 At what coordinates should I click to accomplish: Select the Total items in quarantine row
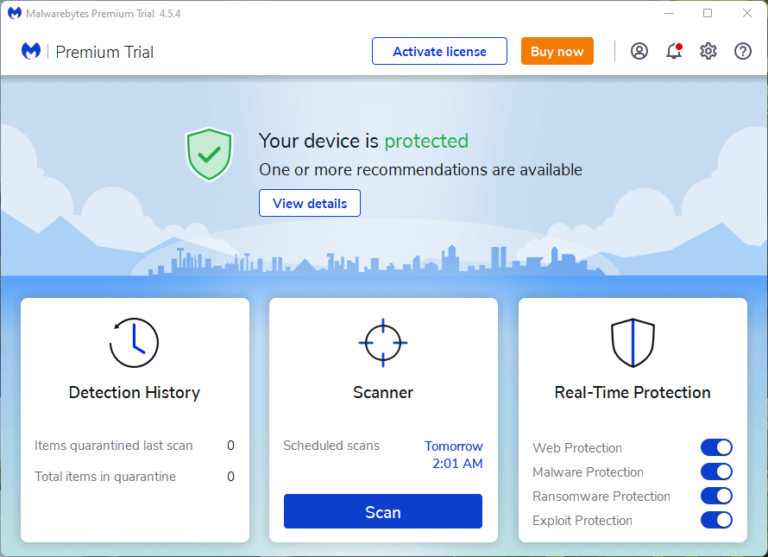point(134,477)
